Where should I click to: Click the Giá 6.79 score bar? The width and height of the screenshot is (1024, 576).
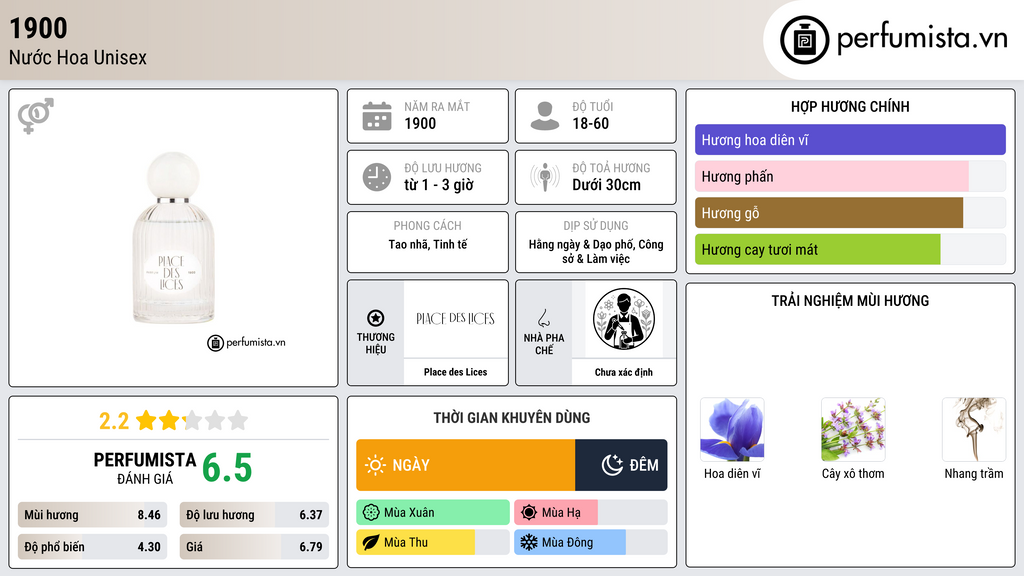(x=254, y=547)
